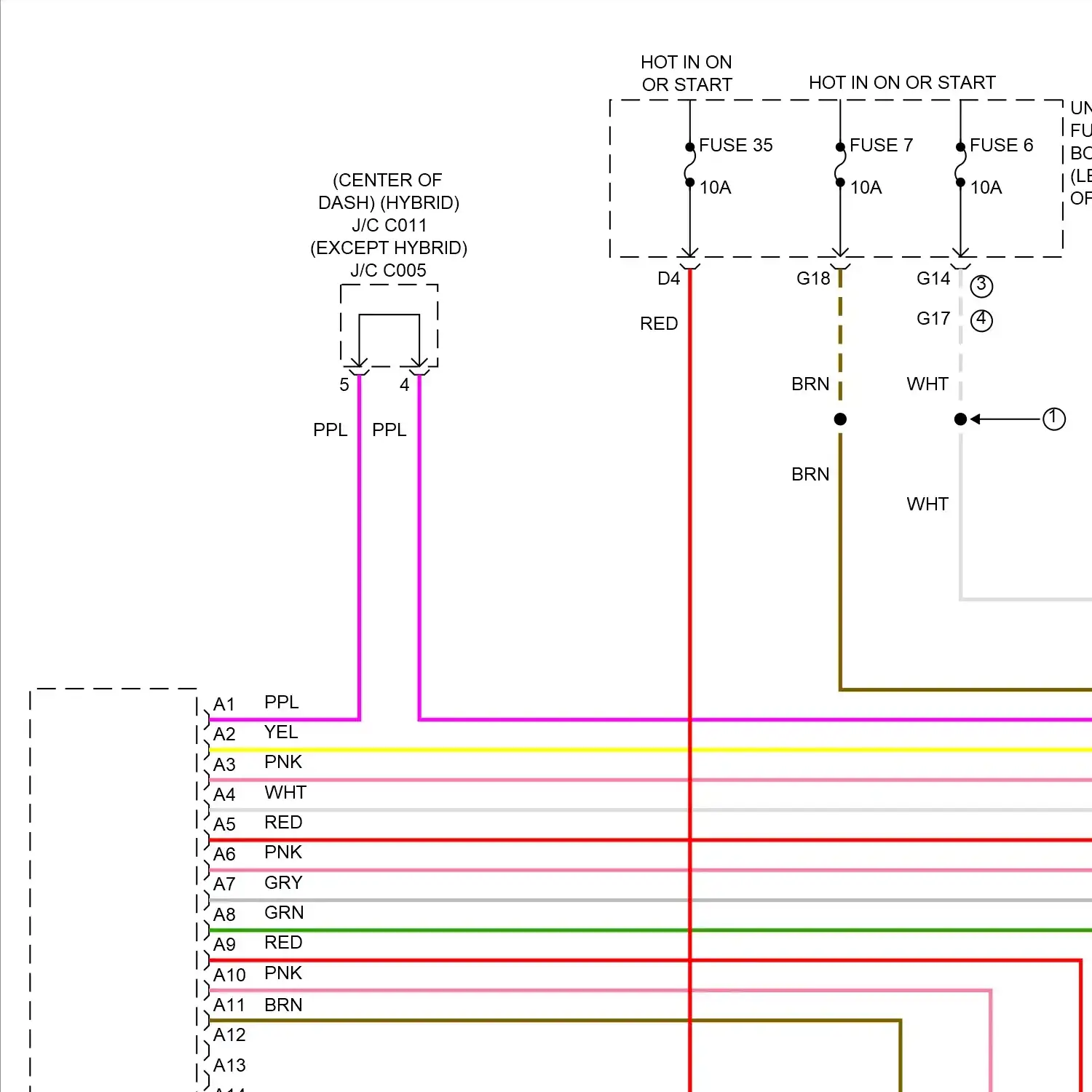Select the splice dot on the white wire

[x=960, y=419]
